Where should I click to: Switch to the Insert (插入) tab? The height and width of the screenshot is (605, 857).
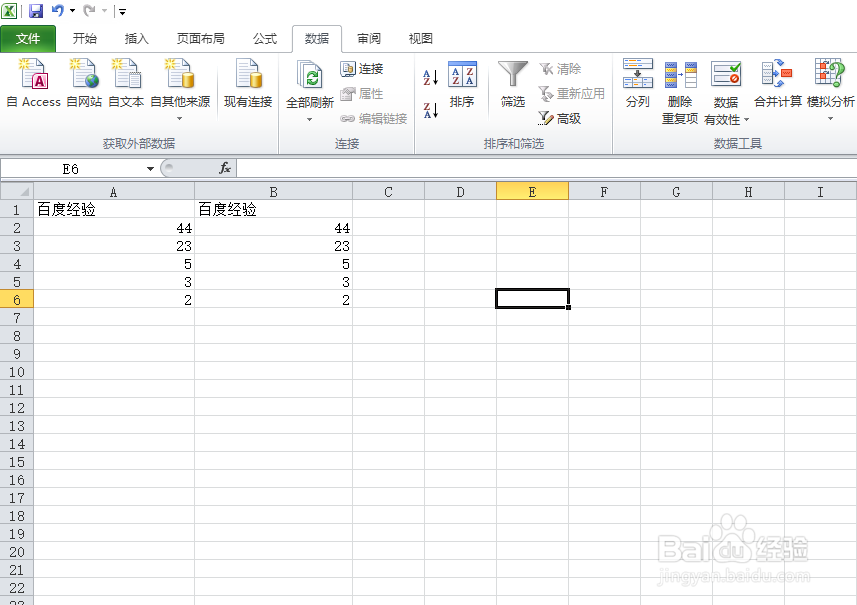[x=136, y=39]
